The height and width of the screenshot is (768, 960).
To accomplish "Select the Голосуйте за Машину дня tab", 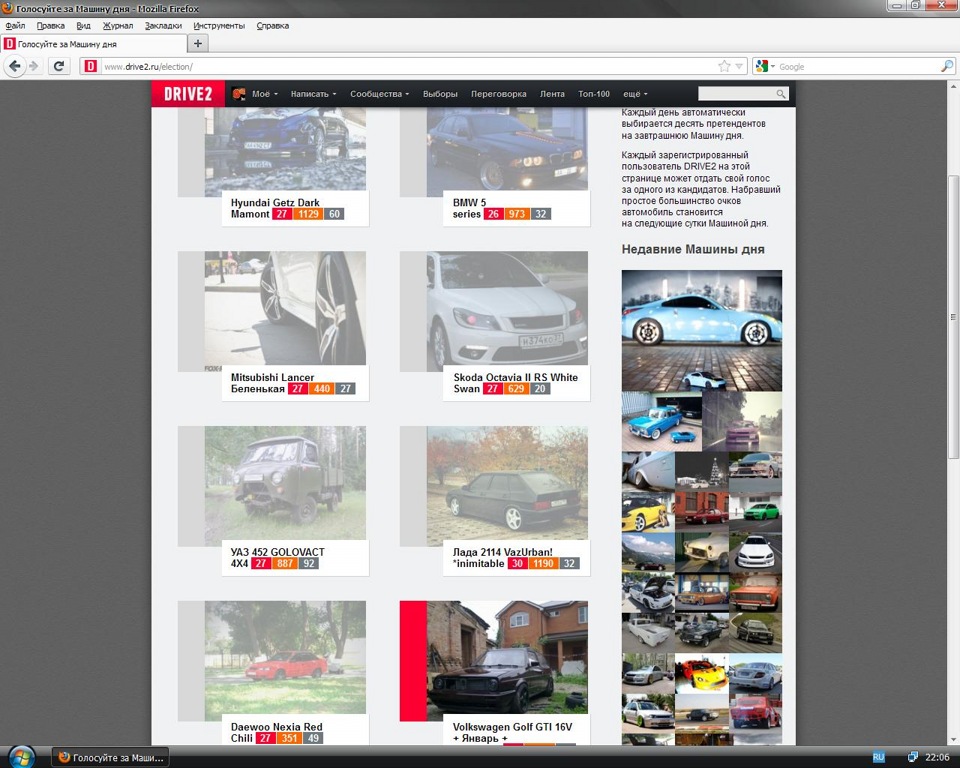I will point(94,44).
